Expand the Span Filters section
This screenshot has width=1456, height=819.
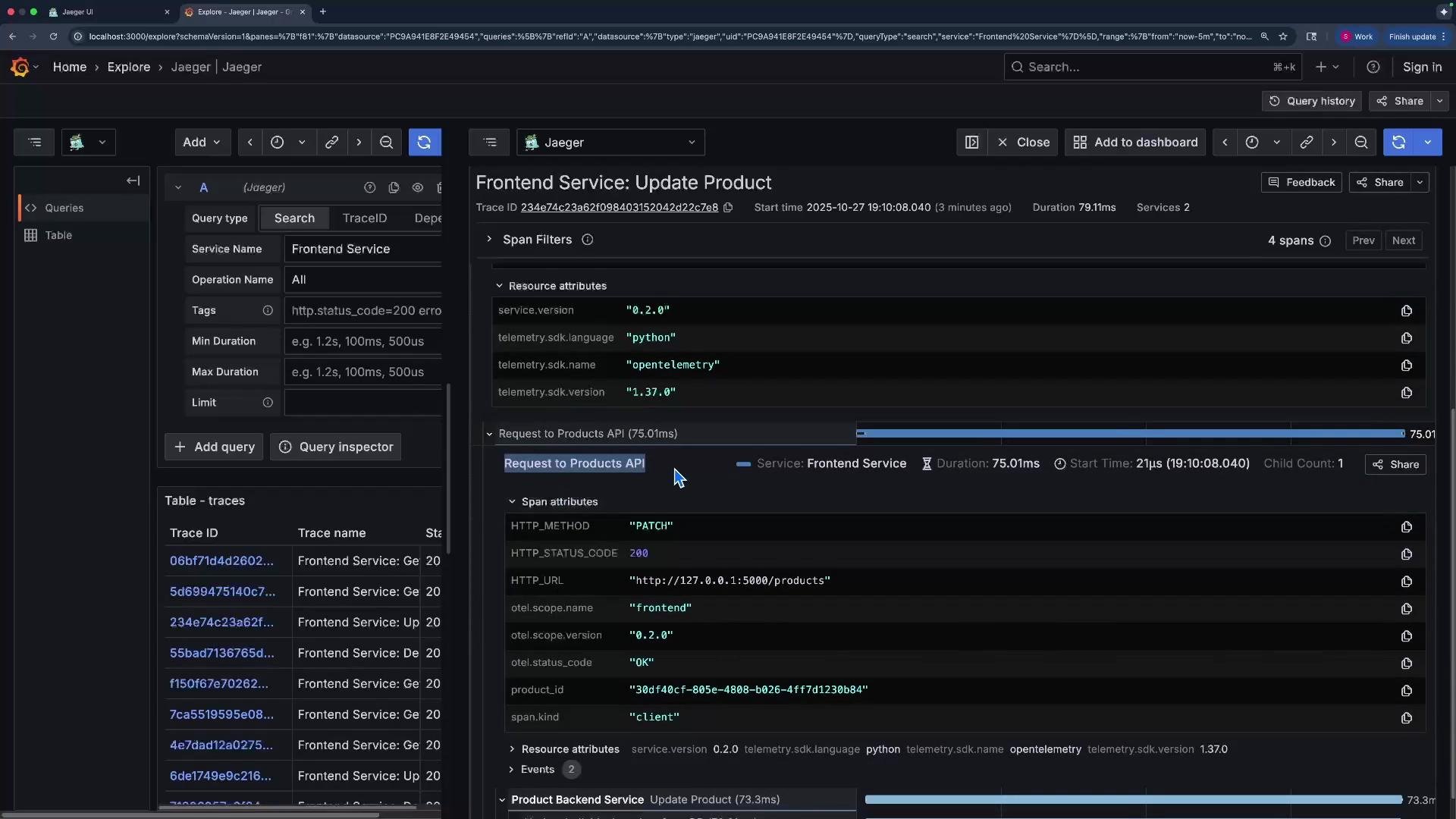(x=489, y=240)
